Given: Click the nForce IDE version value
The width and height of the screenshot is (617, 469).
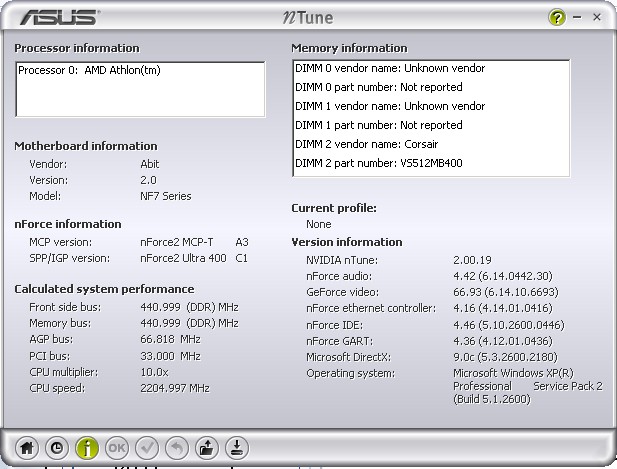Looking at the screenshot, I should (508, 325).
